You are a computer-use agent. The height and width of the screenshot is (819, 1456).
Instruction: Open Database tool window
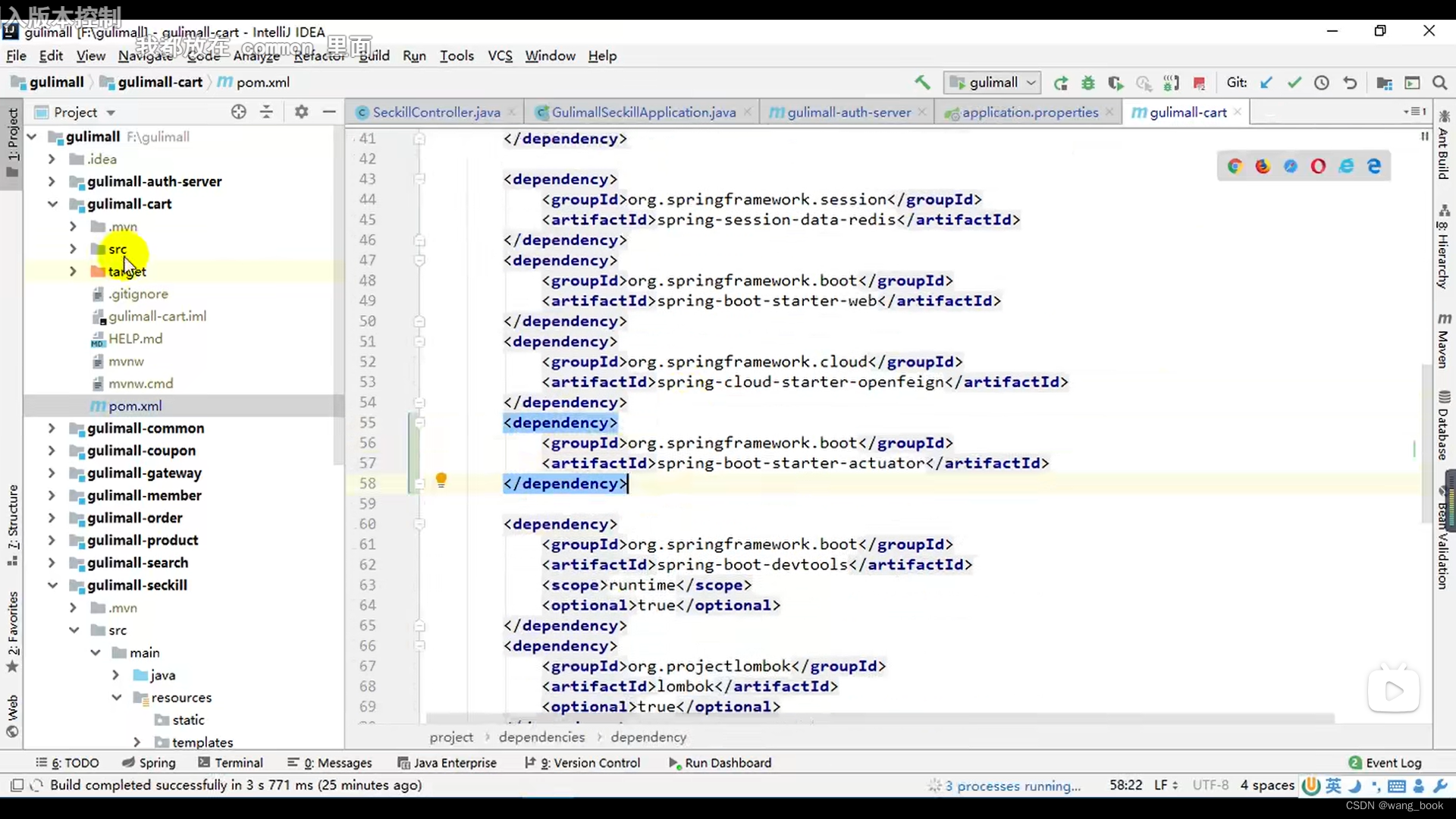tap(1443, 425)
